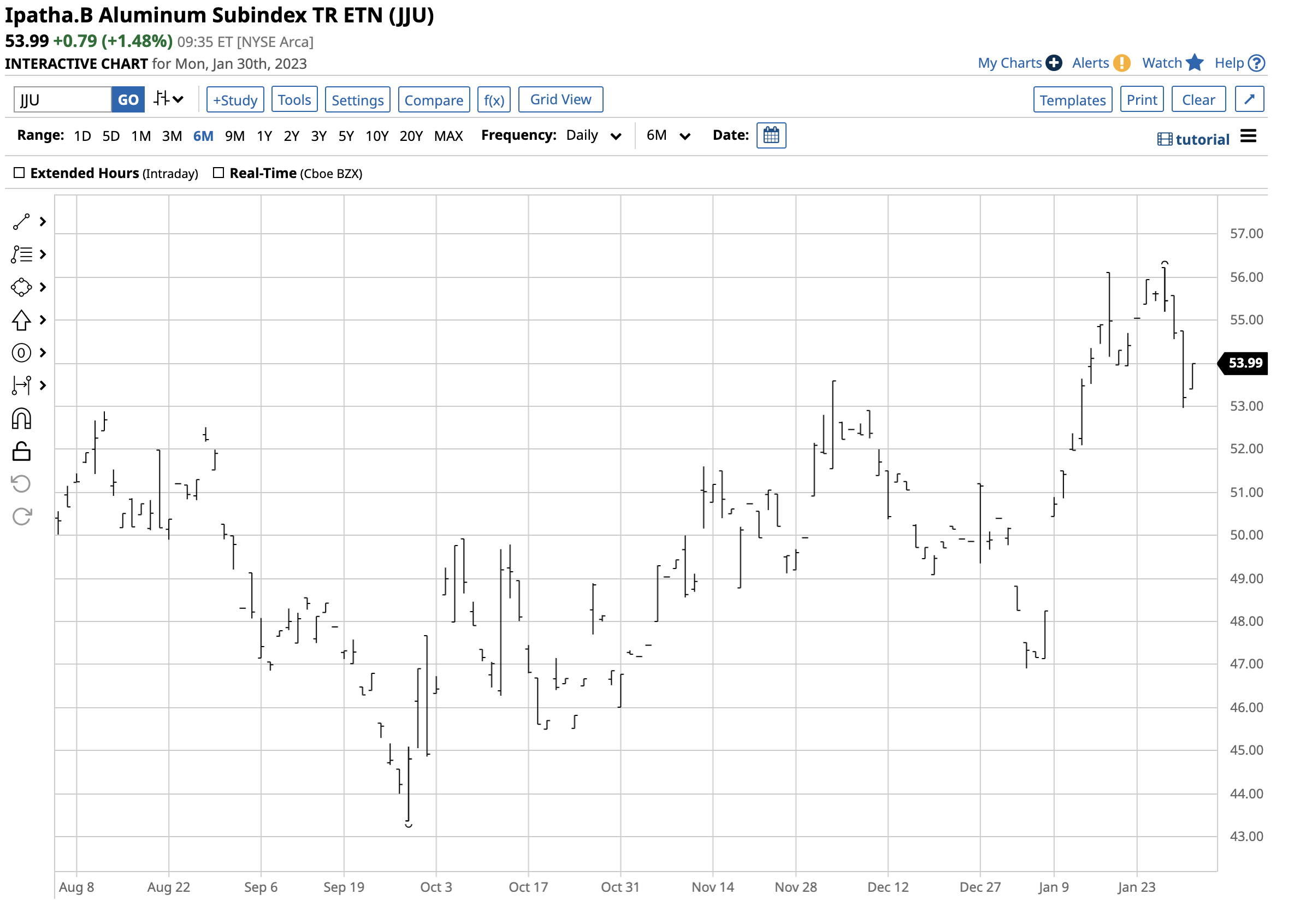Switch the range to 1Y
This screenshot has height=924, width=1300.
(x=264, y=137)
